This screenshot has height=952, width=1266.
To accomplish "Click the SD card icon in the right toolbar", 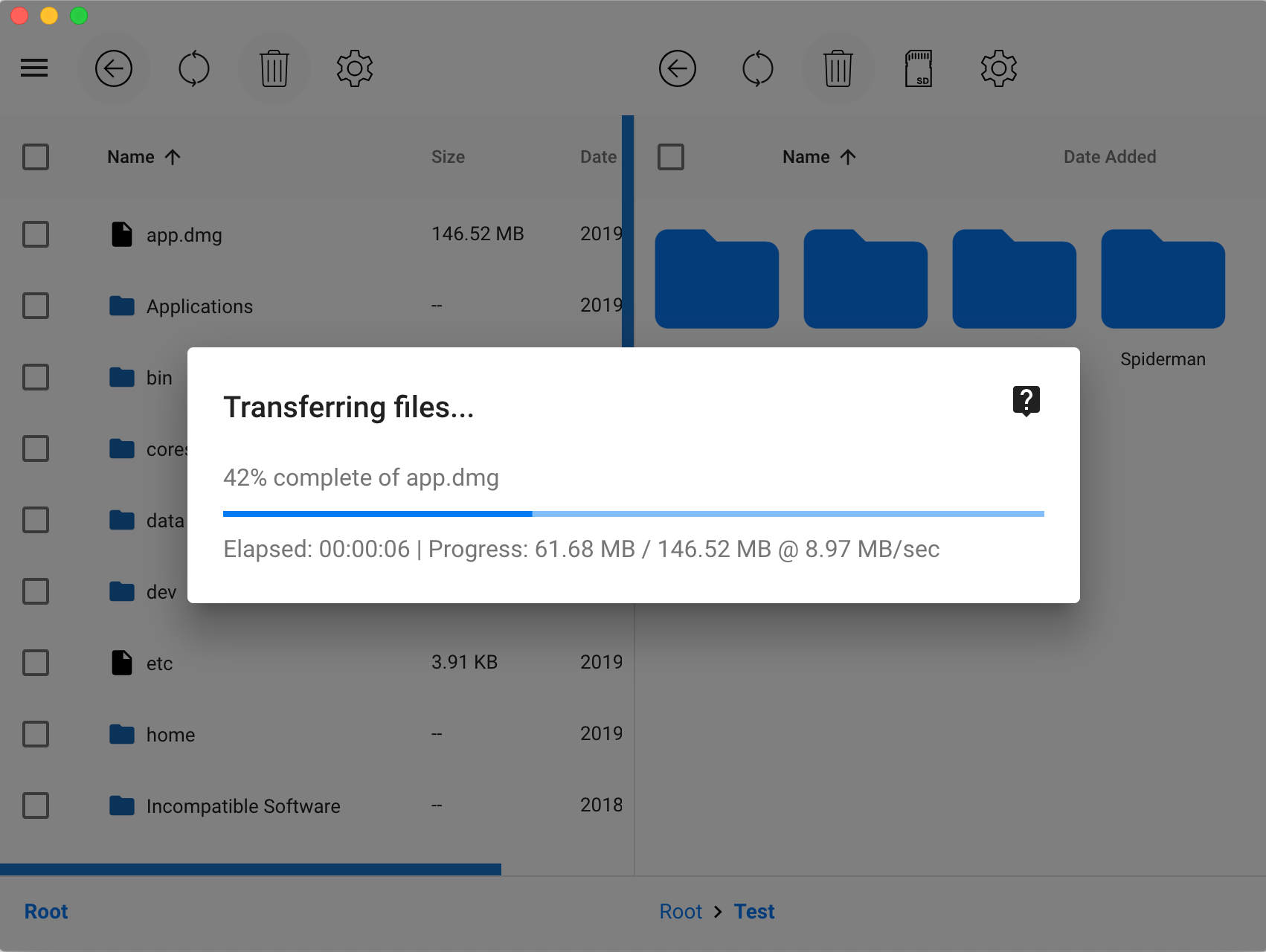I will click(x=919, y=68).
